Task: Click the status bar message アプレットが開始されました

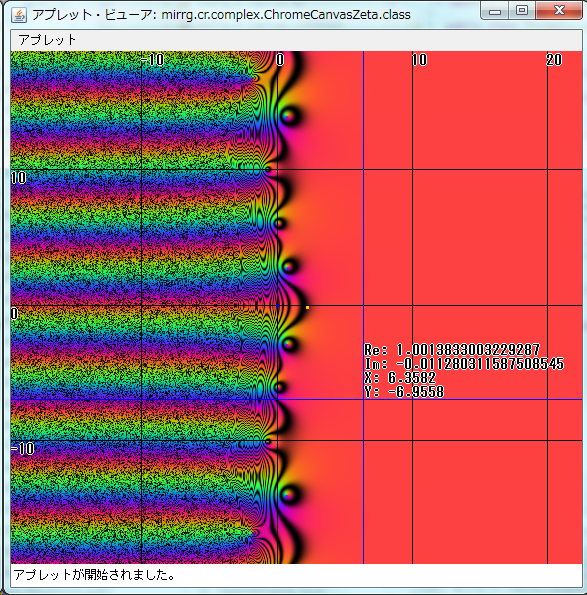Action: pyautogui.click(x=94, y=575)
